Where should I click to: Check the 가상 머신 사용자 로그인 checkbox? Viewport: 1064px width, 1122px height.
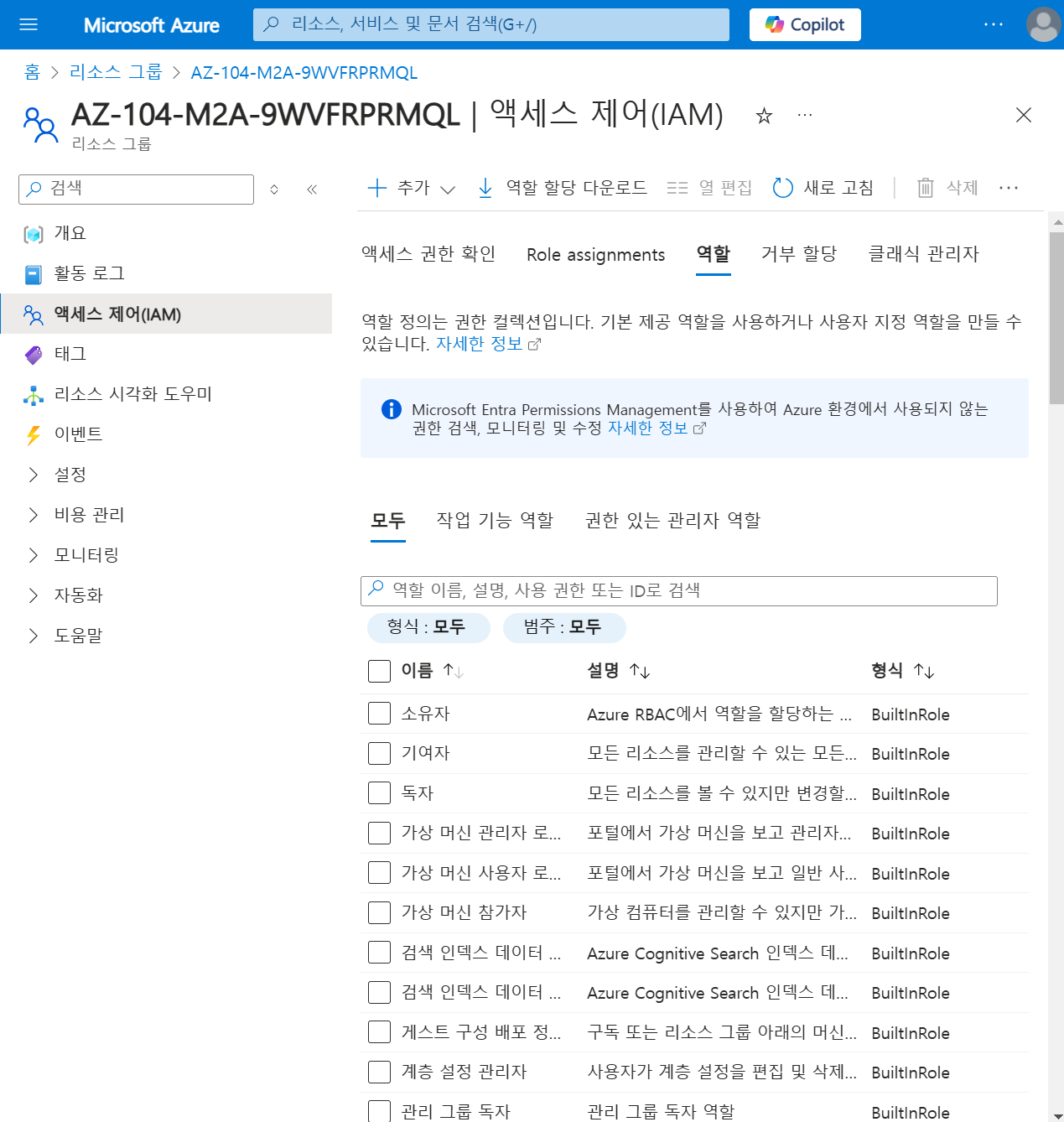(380, 873)
